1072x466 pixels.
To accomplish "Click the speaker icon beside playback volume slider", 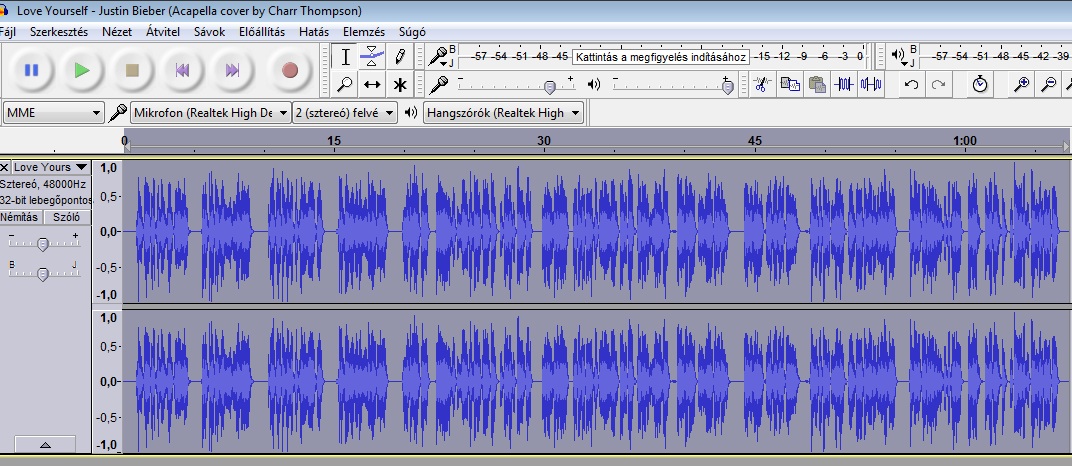I will [x=593, y=85].
